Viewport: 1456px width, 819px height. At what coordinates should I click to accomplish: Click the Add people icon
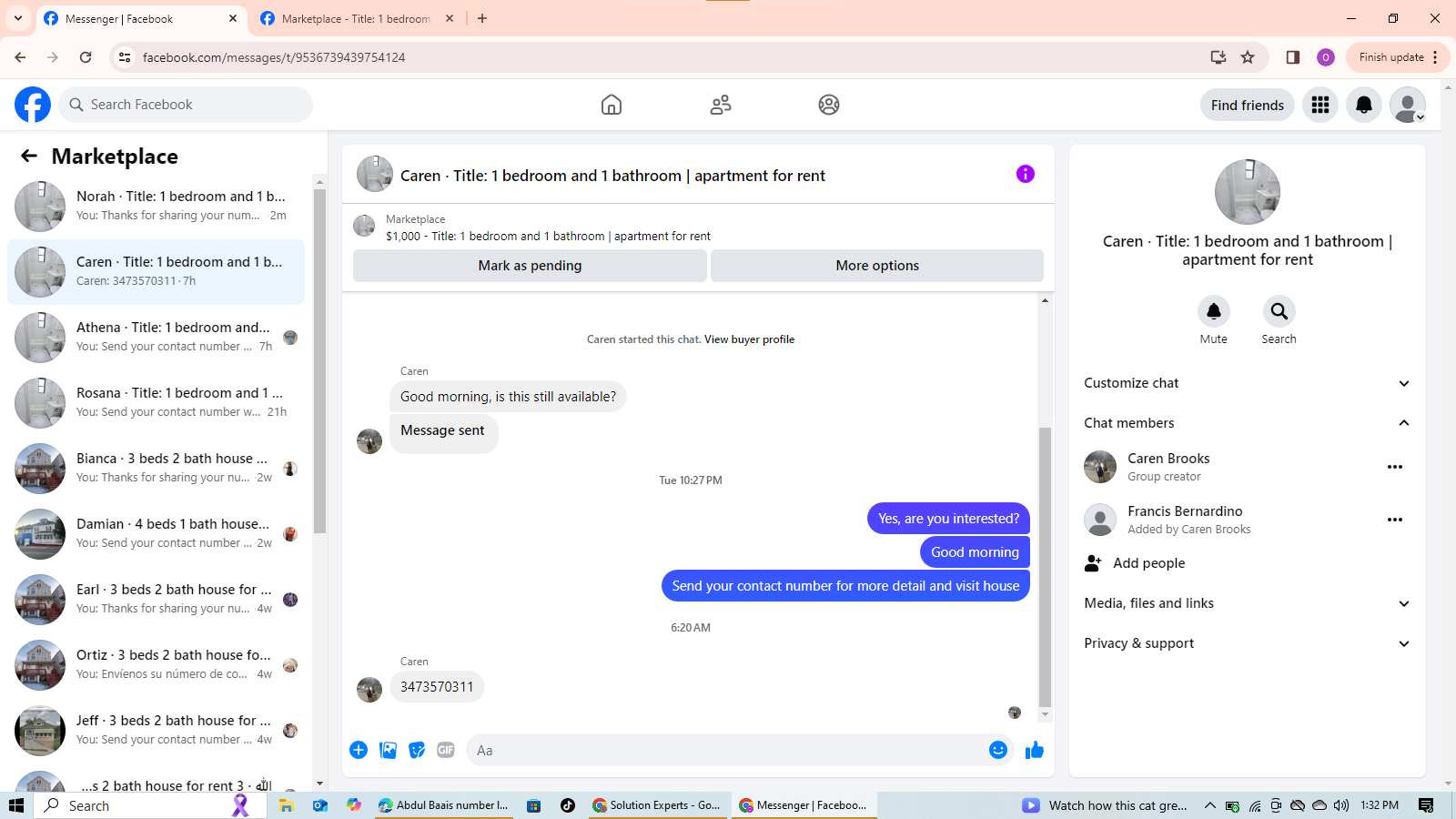(1093, 563)
